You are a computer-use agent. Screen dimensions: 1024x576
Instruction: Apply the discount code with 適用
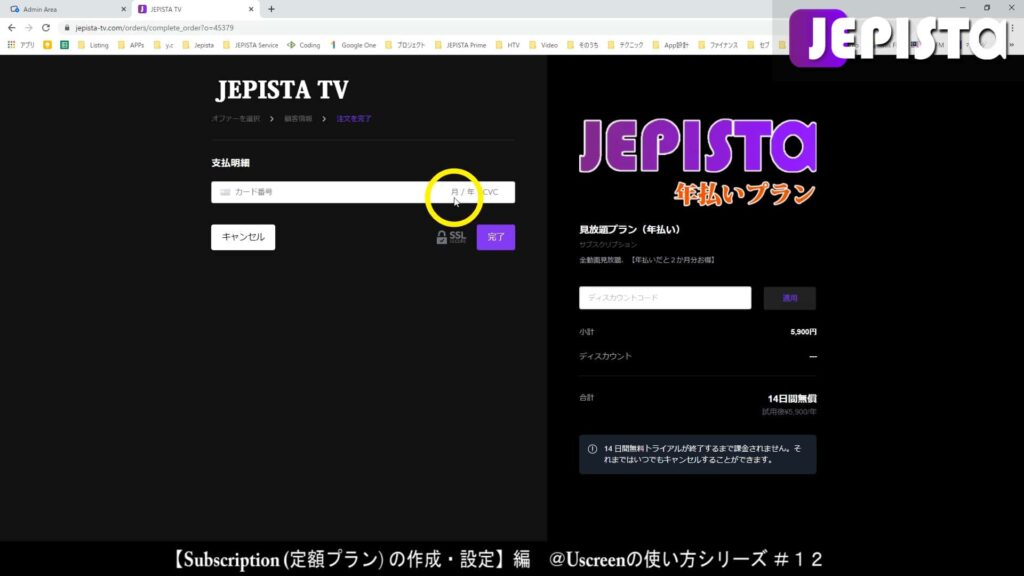pos(790,298)
